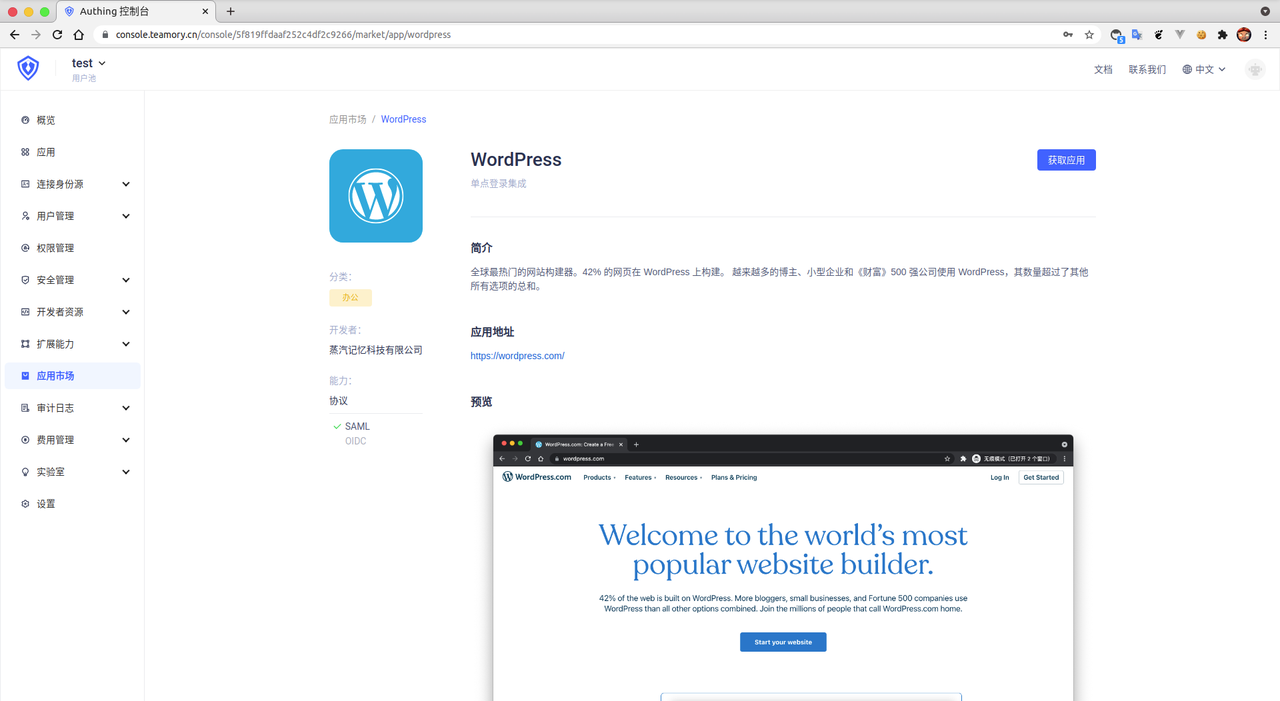
Task: Click the 审计日志 audit log icon
Action: click(26, 408)
